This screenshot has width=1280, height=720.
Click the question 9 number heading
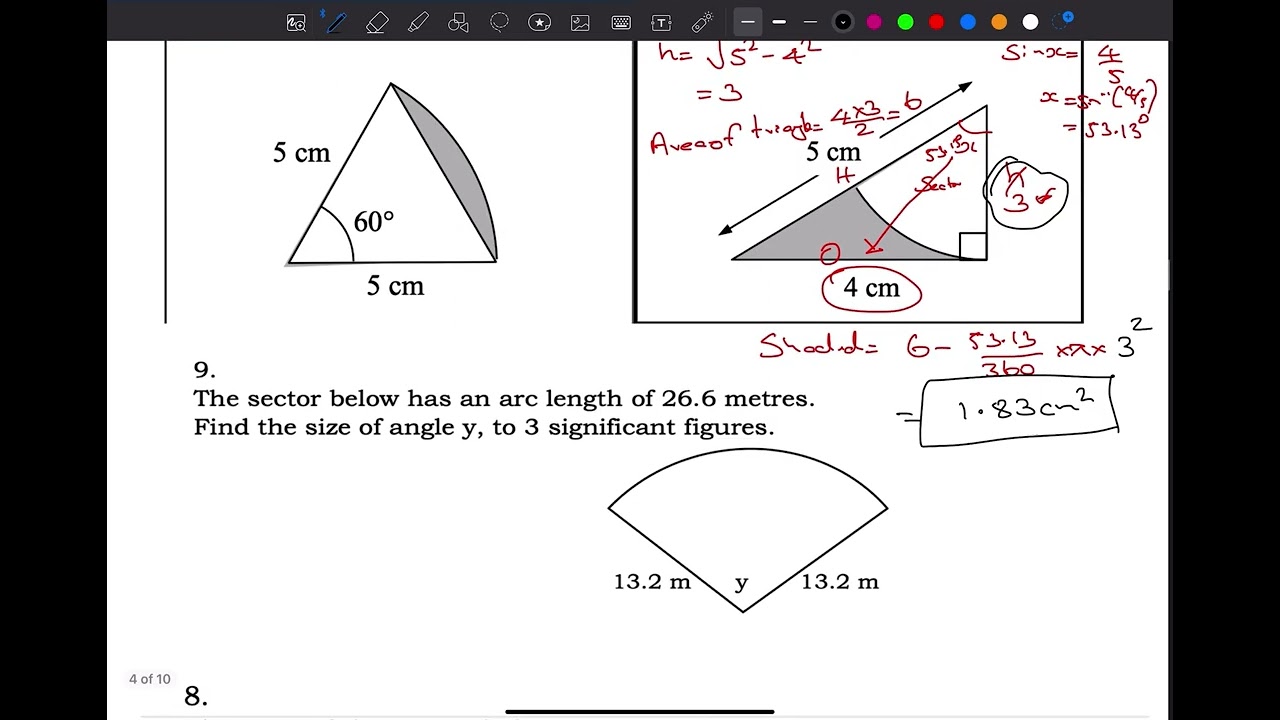click(x=204, y=370)
